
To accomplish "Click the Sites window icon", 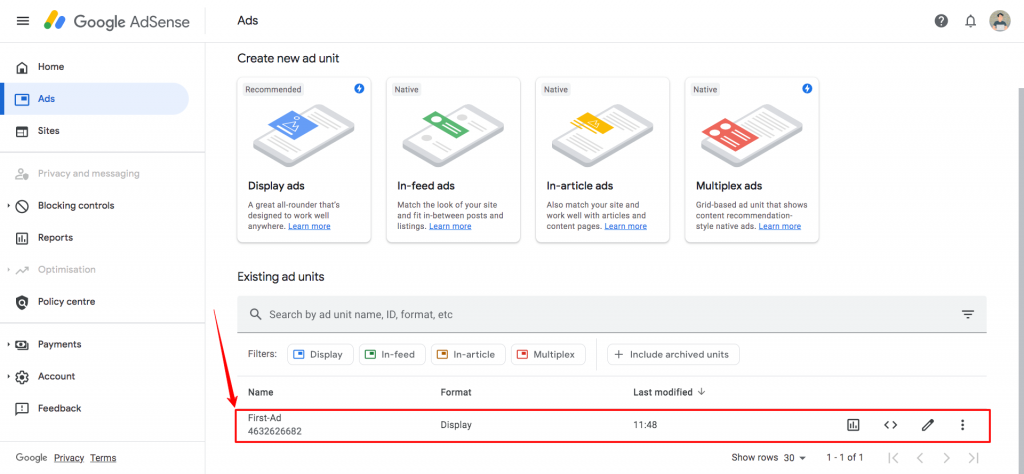I will click(x=22, y=131).
